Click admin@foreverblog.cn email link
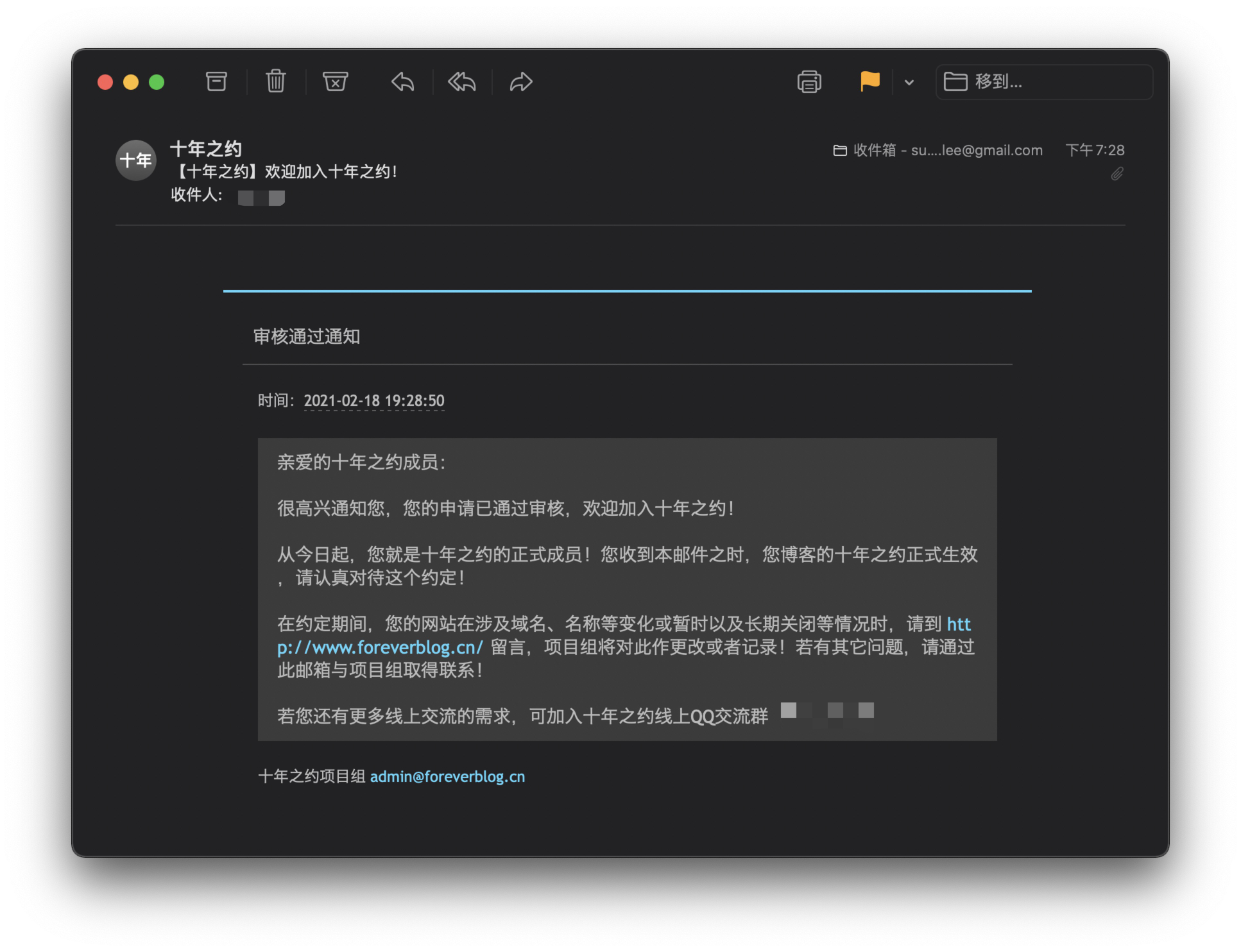The height and width of the screenshot is (952, 1241). point(447,777)
